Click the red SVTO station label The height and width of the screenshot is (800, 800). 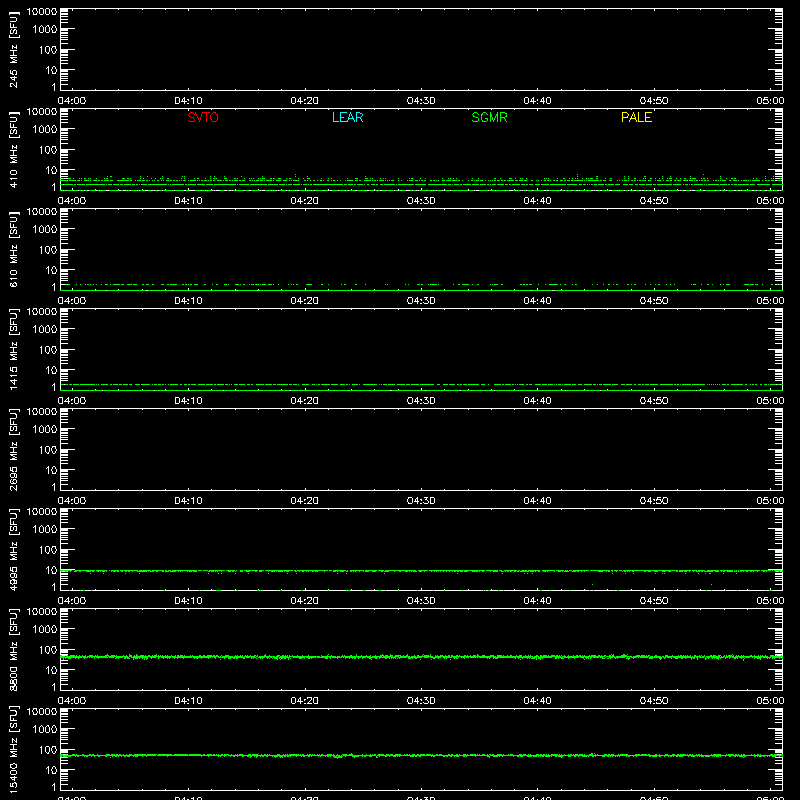pos(203,117)
